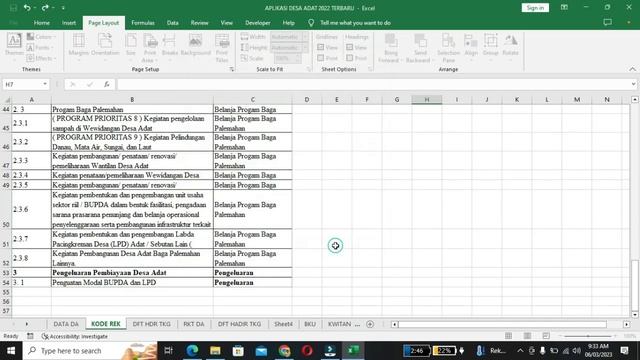
Task: Open Google Chrome from the taskbar
Action: 284,351
